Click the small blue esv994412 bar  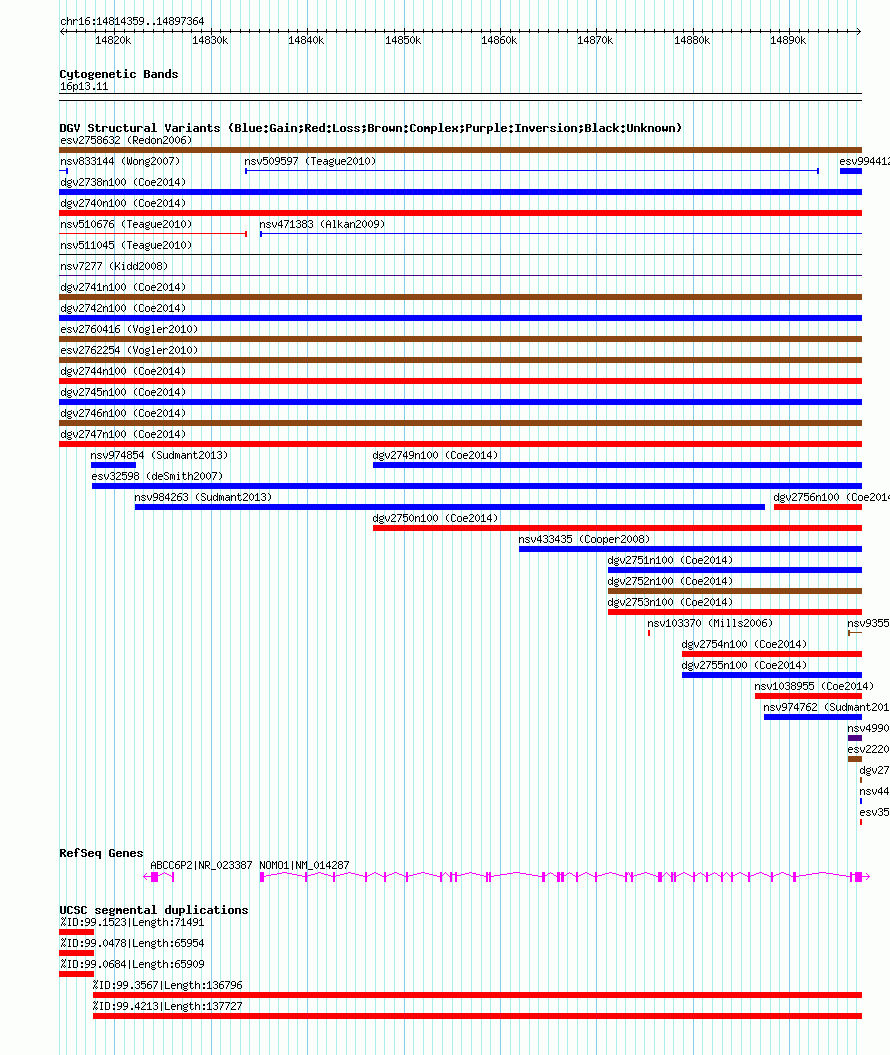(851, 172)
